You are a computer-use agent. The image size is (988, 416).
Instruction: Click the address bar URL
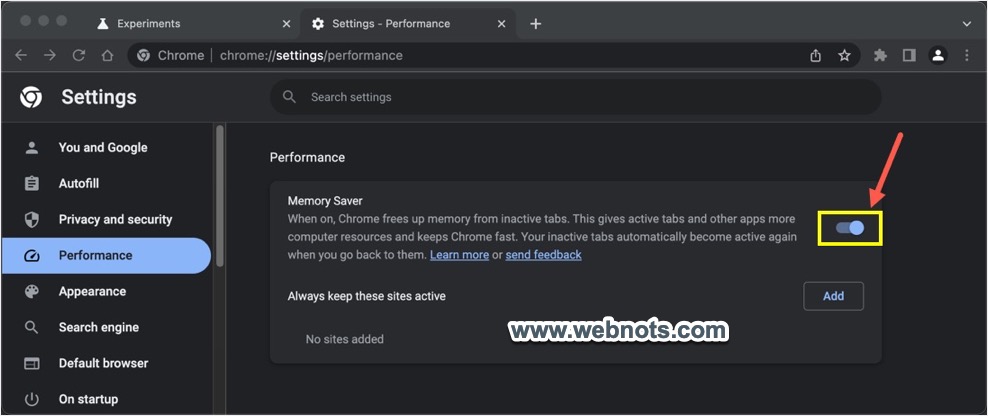pos(311,55)
